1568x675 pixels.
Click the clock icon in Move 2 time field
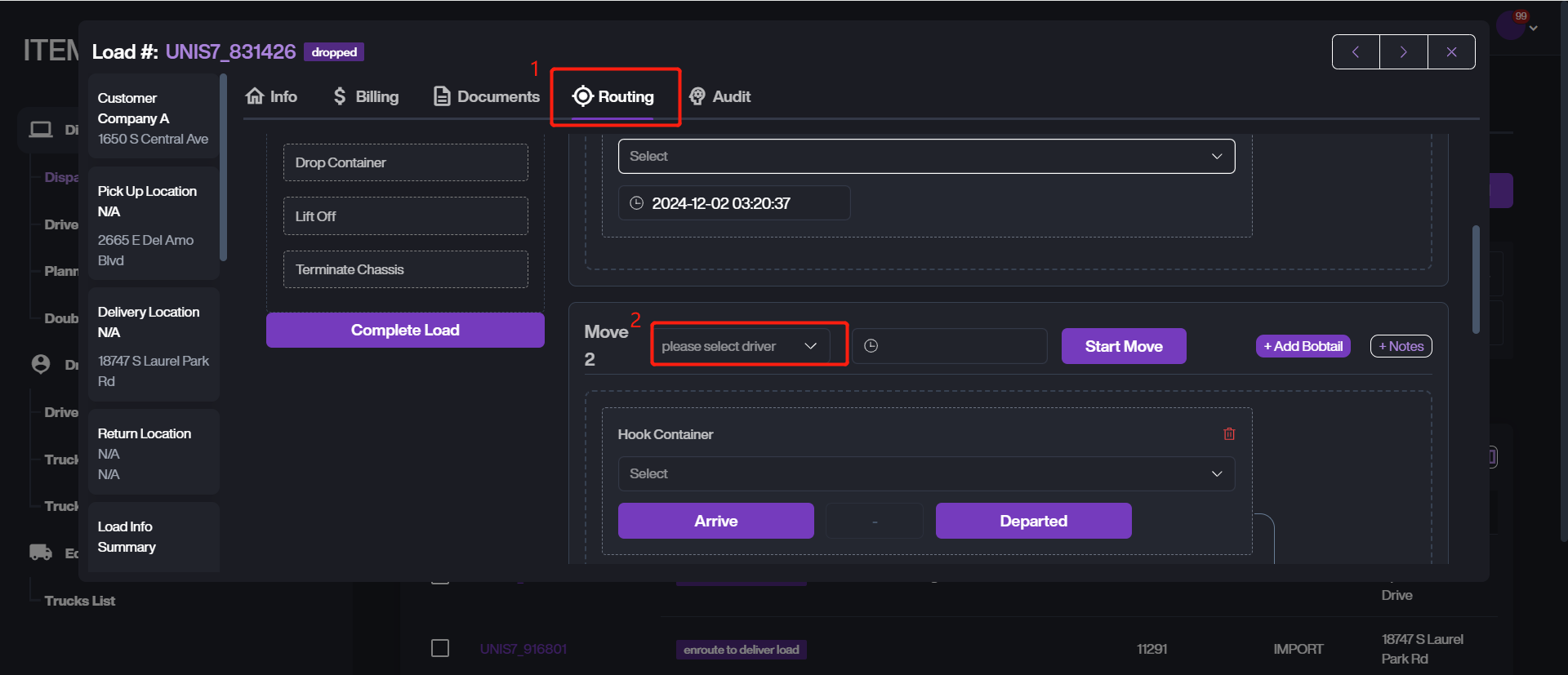click(871, 346)
